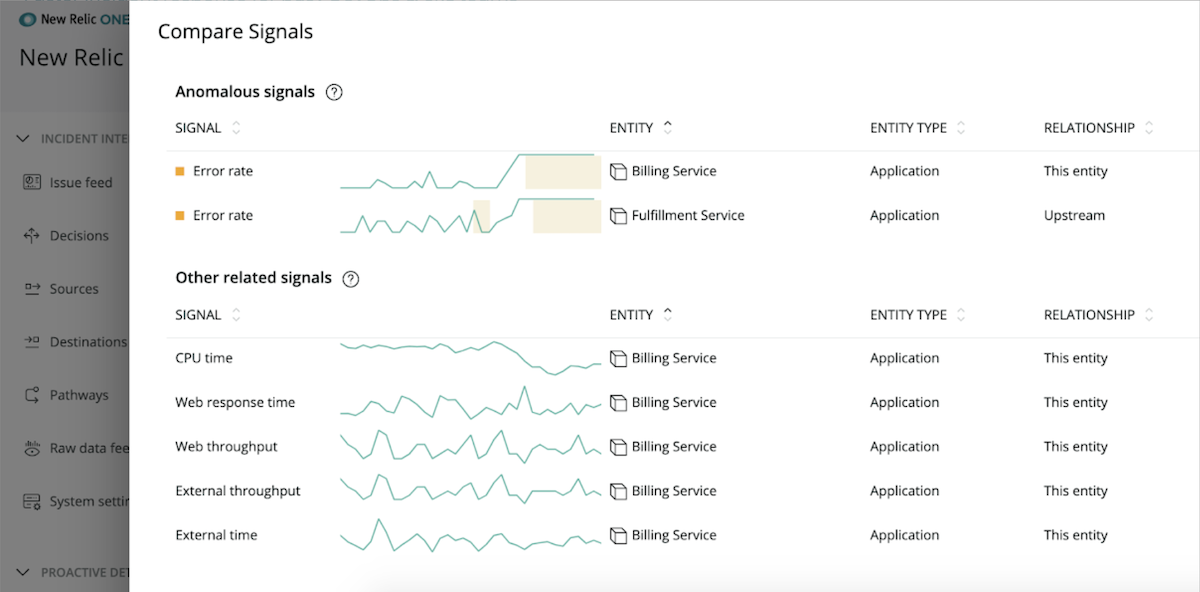Click the New Relic ONE logo
Image resolution: width=1200 pixels, height=592 pixels.
tap(73, 19)
